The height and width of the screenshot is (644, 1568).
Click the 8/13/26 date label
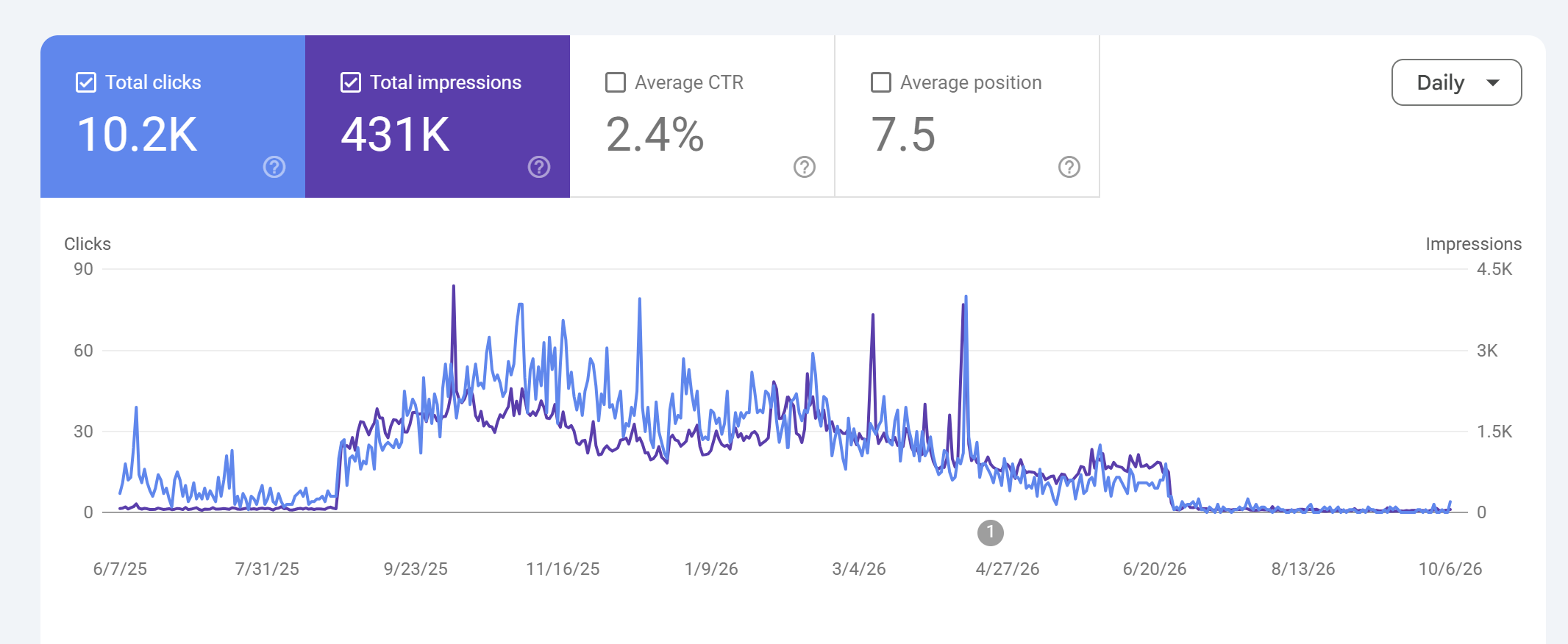click(1303, 569)
